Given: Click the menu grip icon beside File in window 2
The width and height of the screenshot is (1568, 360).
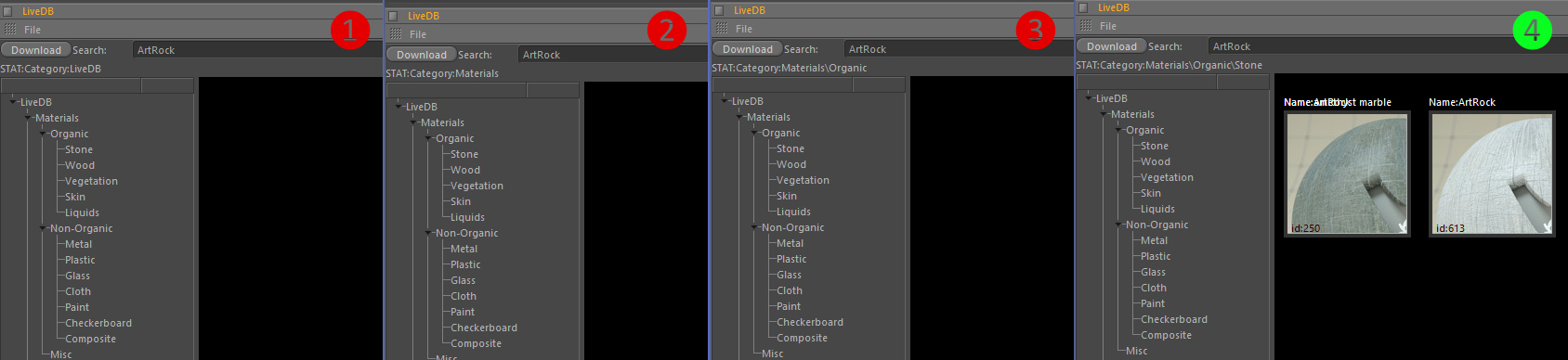Looking at the screenshot, I should (396, 34).
